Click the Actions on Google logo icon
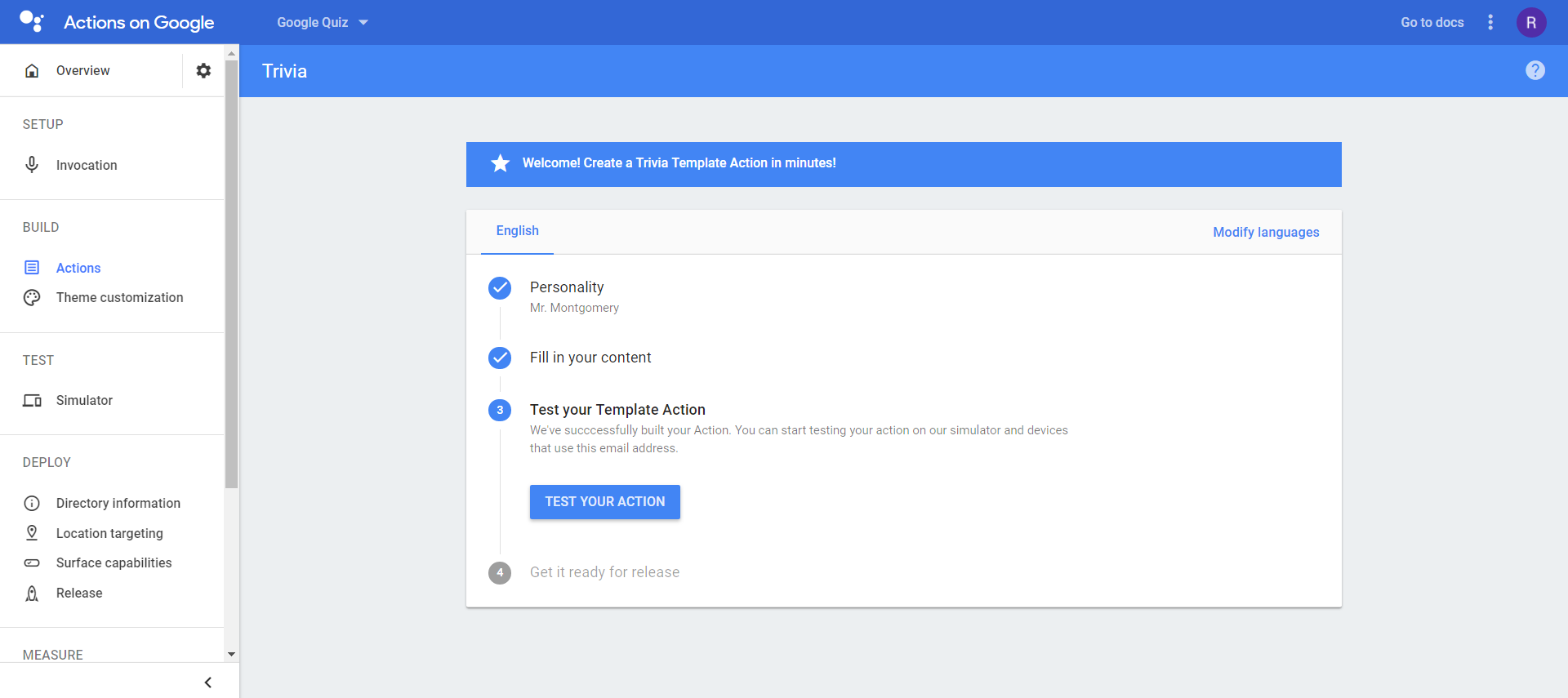The width and height of the screenshot is (1568, 698). tap(31, 22)
